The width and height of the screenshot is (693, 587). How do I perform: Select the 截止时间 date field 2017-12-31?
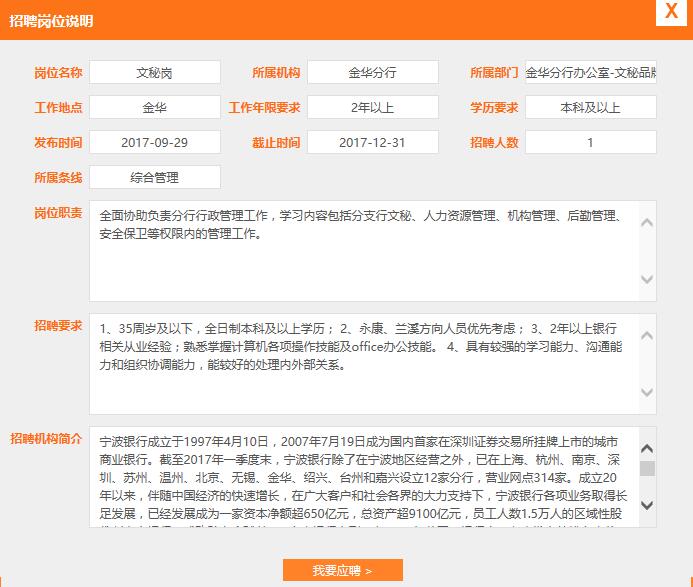click(x=373, y=142)
